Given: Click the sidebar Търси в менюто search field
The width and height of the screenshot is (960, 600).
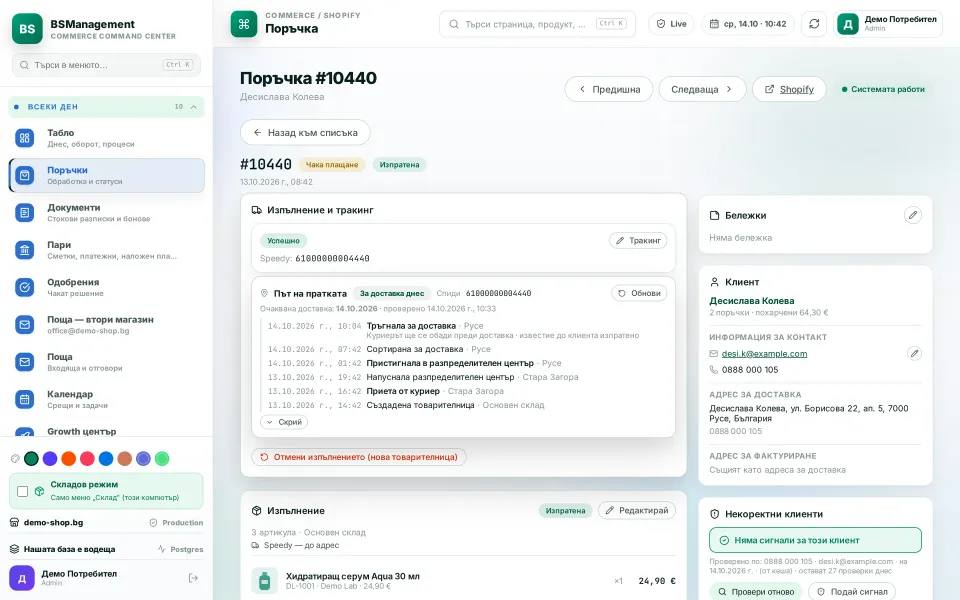Looking at the screenshot, I should click(107, 65).
